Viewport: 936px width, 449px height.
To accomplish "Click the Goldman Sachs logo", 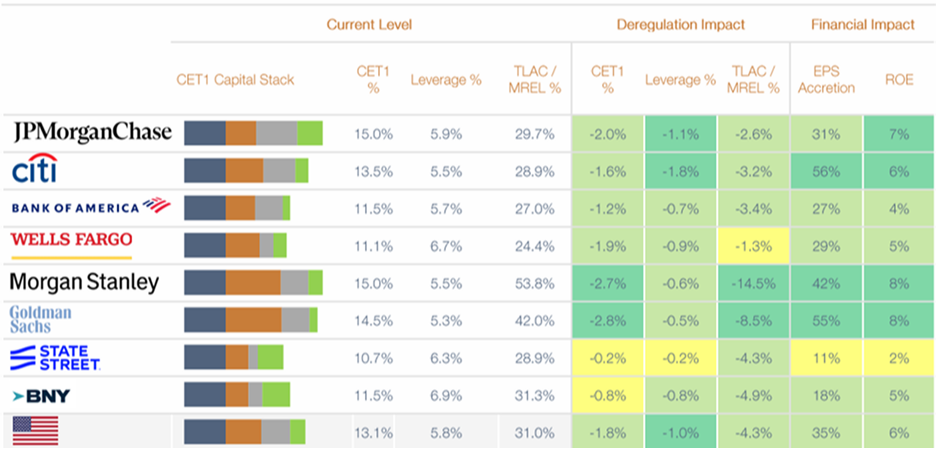I will coord(41,319).
